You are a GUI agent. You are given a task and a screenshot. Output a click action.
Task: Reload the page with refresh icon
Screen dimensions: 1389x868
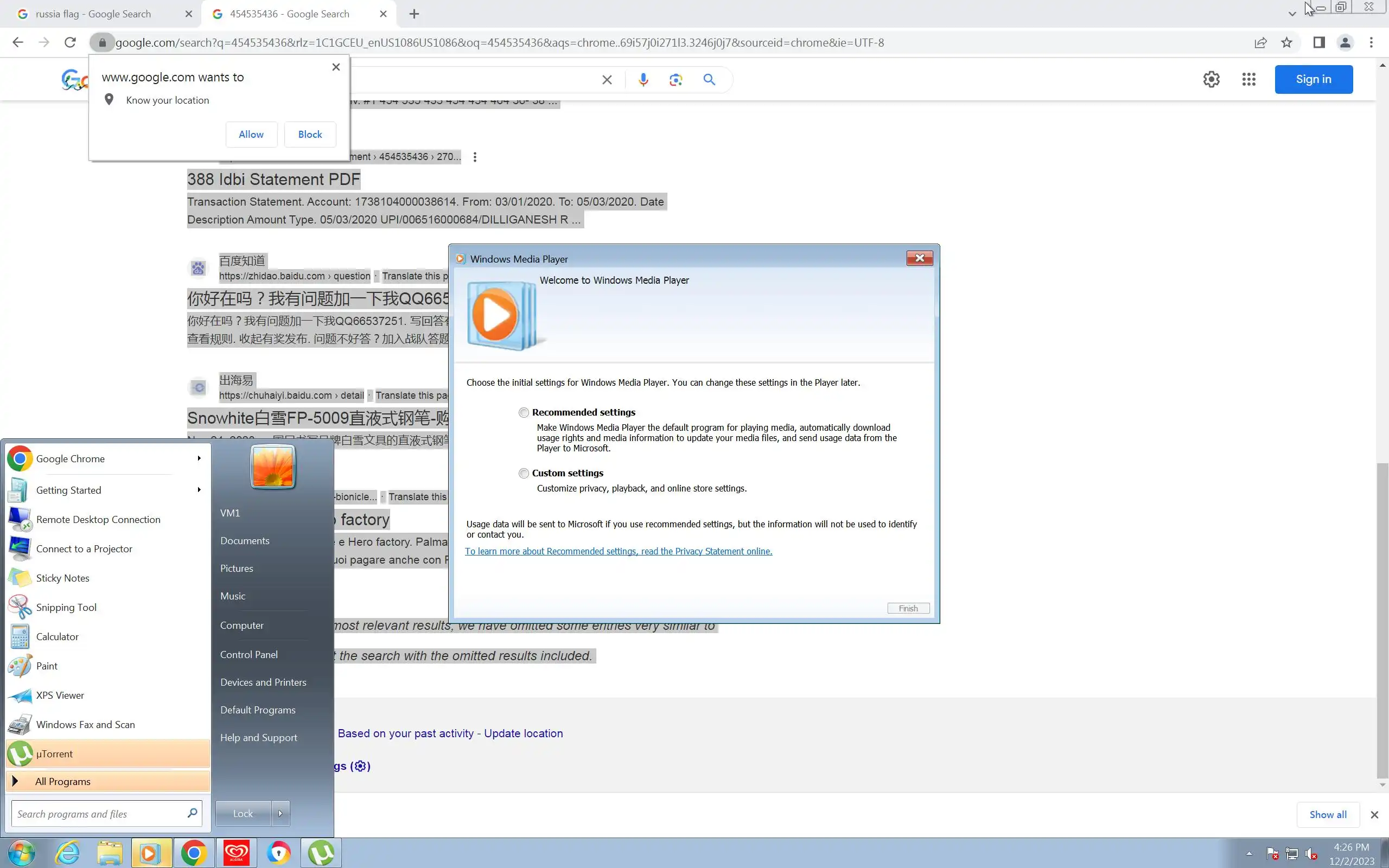pyautogui.click(x=70, y=42)
